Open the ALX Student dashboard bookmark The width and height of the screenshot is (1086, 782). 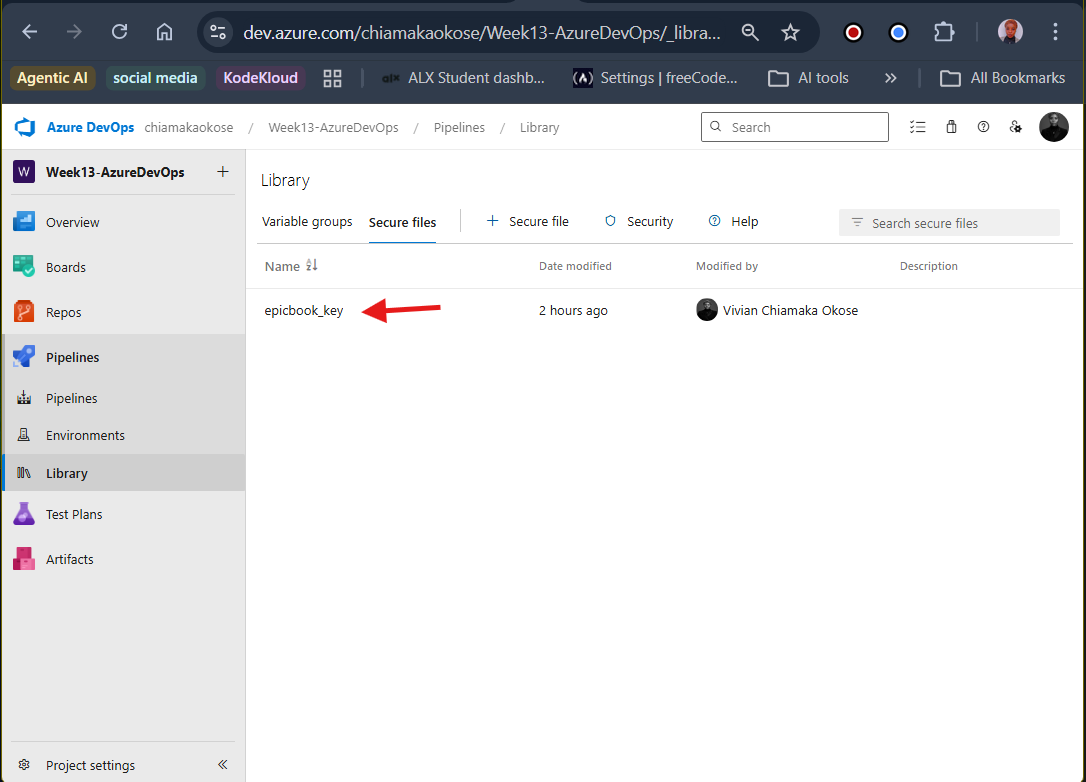[463, 78]
